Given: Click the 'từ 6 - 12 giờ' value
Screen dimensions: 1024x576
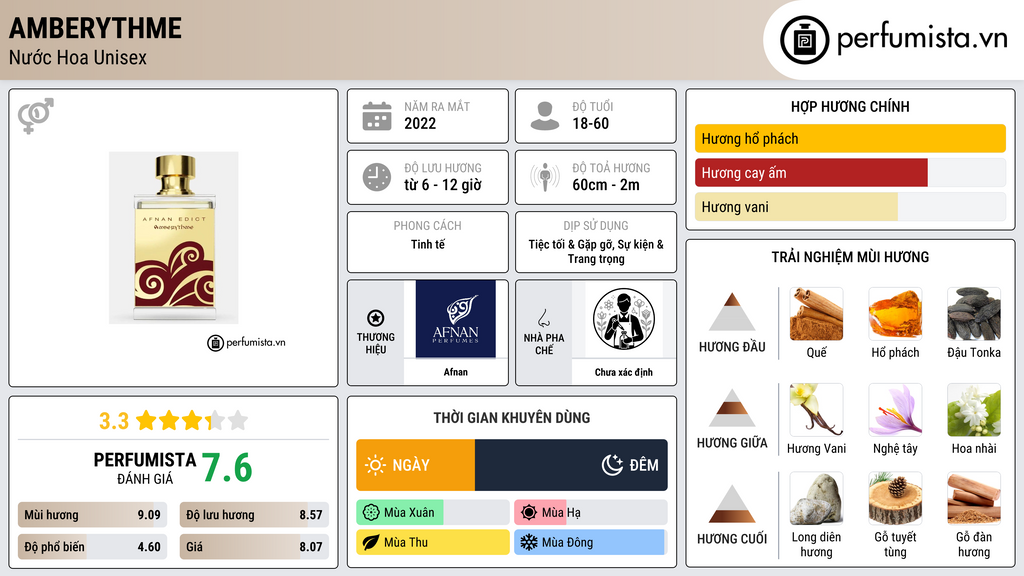Looking at the screenshot, I should 443,185.
